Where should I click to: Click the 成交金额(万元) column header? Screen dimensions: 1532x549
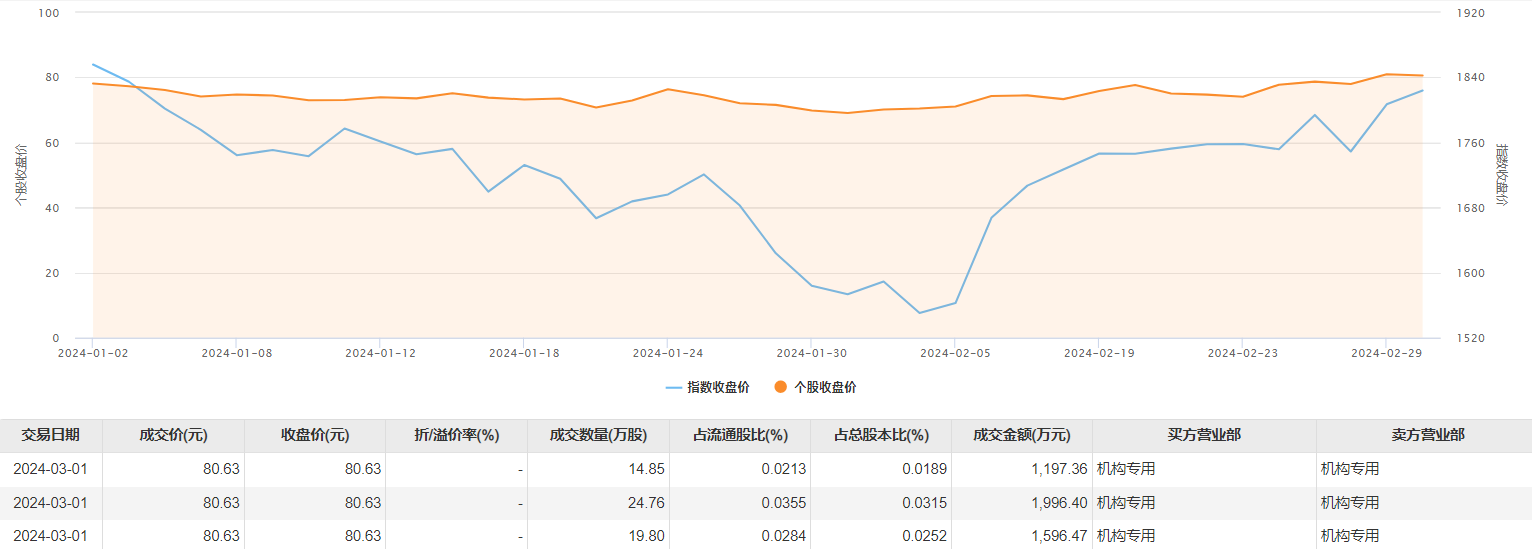(1022, 435)
